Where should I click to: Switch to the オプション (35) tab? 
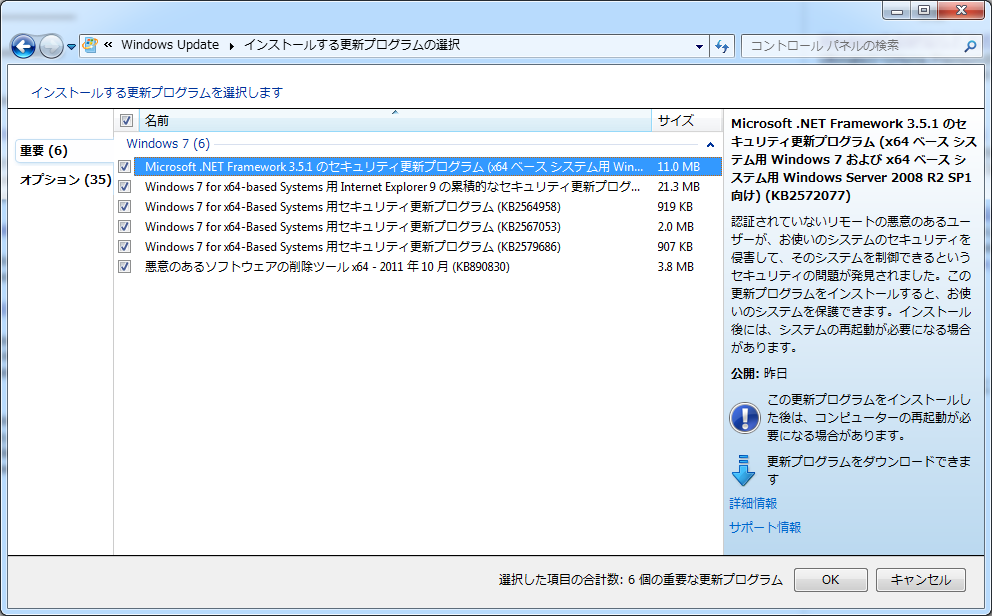point(65,180)
